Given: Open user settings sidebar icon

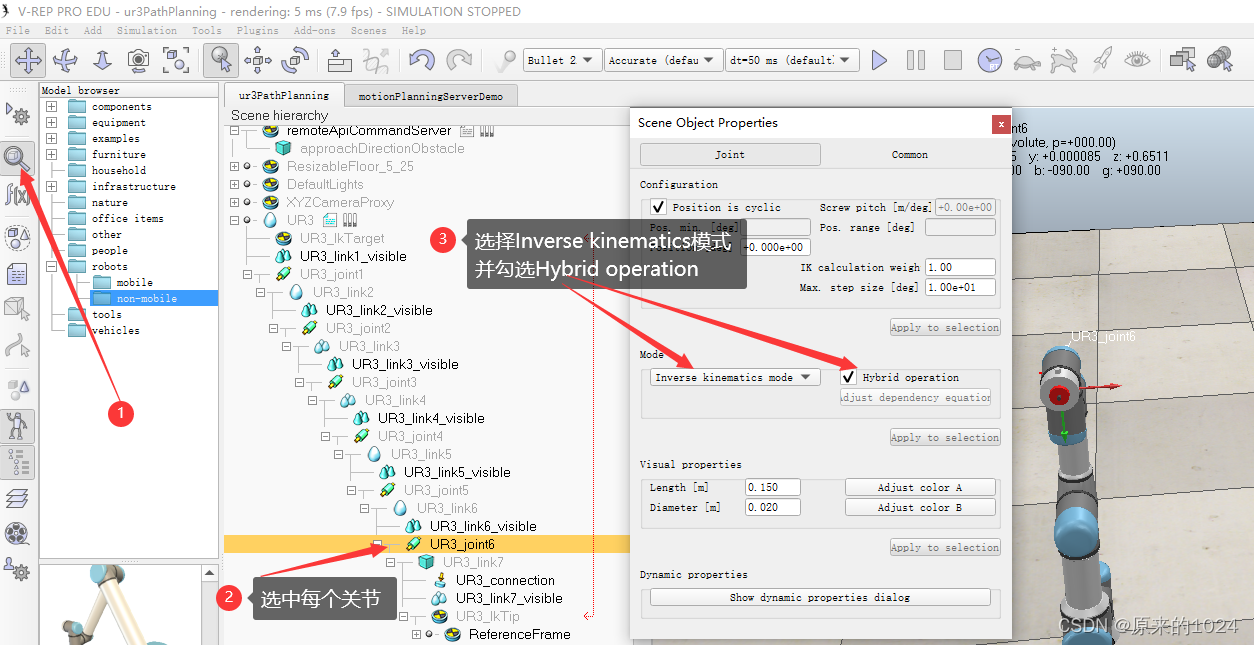Looking at the screenshot, I should click(x=18, y=570).
